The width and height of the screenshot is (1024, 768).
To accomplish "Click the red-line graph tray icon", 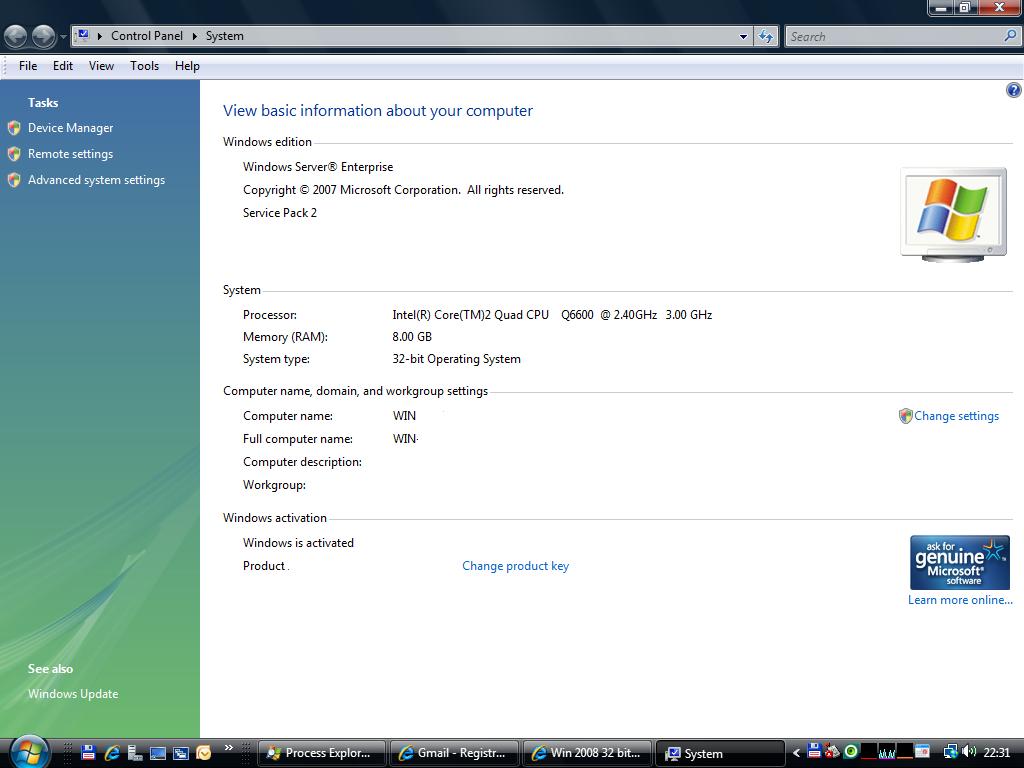I will click(x=869, y=752).
